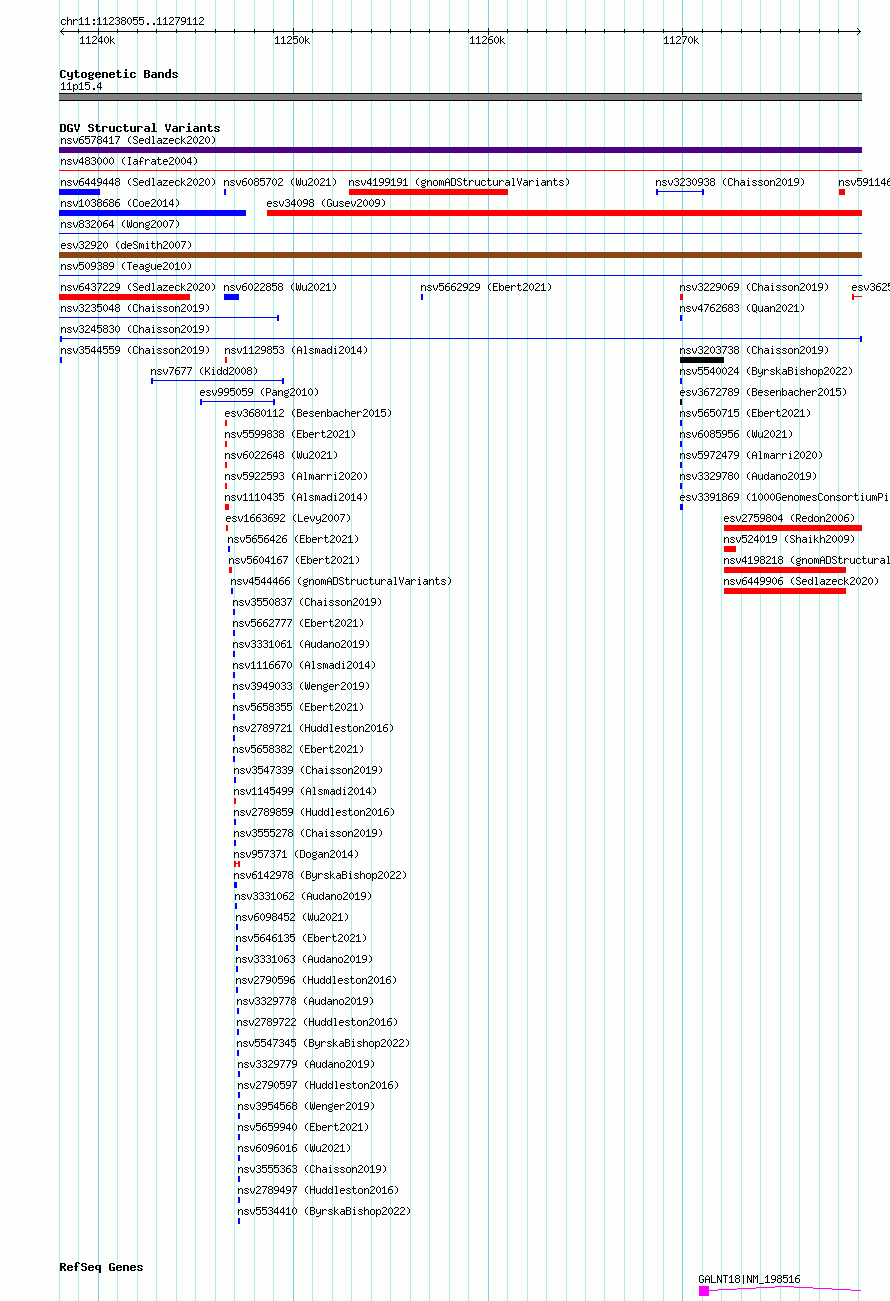Open variant nsv483000 (Iafrate2004)
The width and height of the screenshot is (890, 1301).
coord(129,161)
